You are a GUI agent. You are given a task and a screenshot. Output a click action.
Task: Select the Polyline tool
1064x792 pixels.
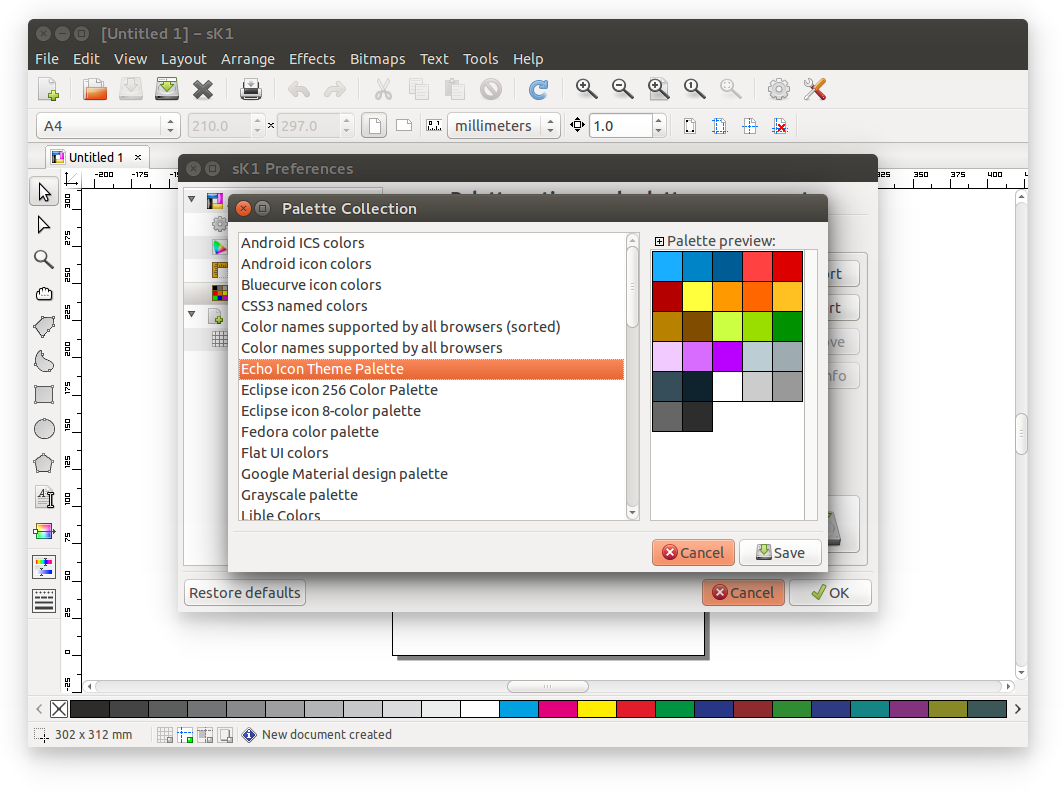click(x=44, y=327)
